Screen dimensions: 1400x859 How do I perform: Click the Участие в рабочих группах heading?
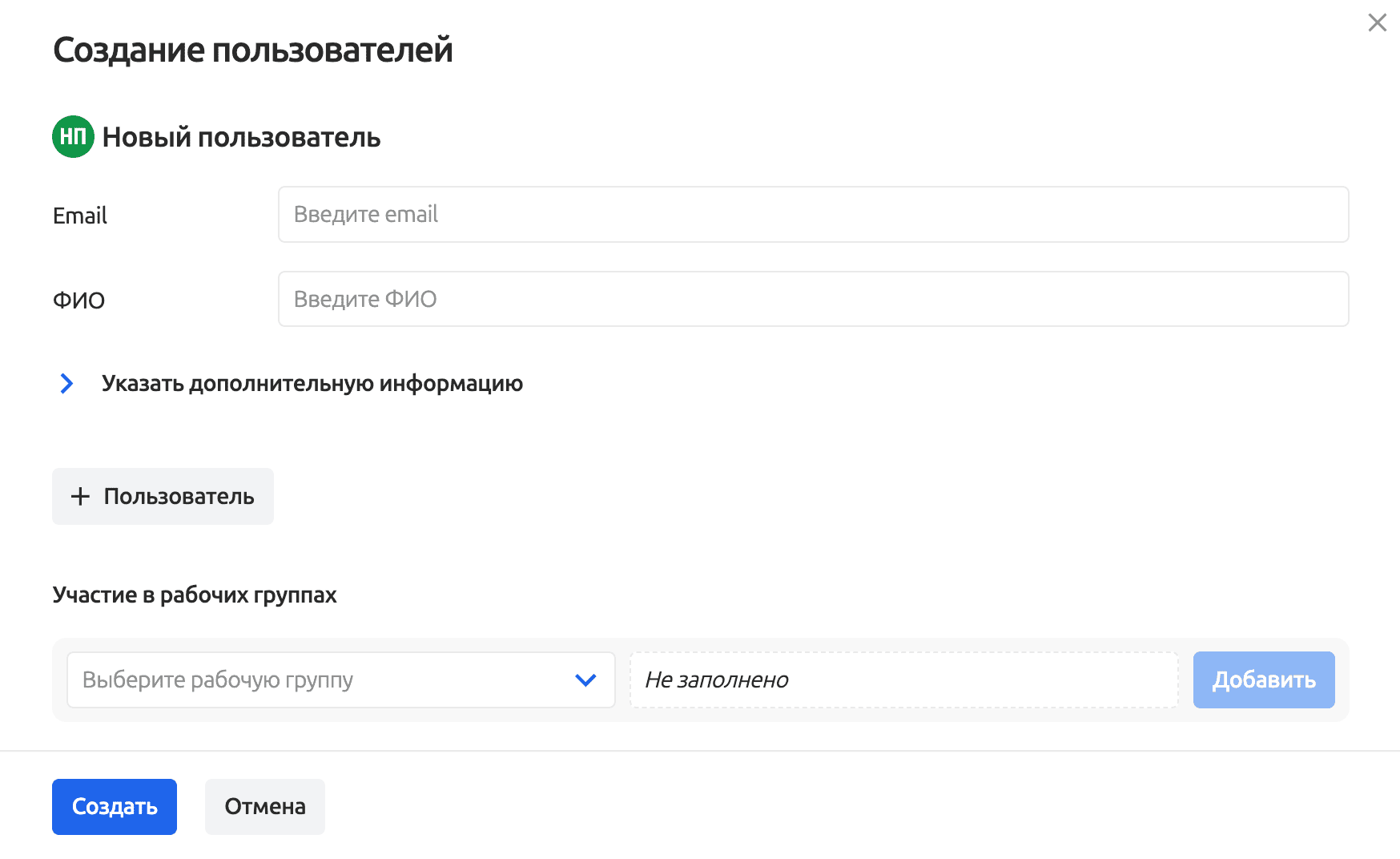pyautogui.click(x=195, y=595)
